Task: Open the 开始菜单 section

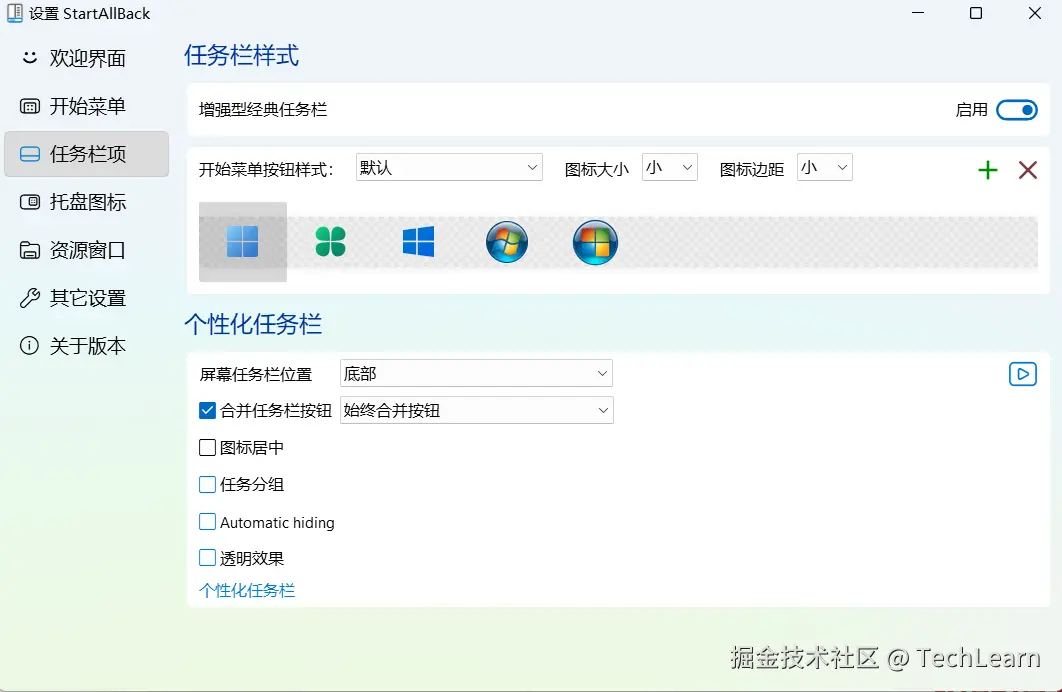Action: (x=87, y=106)
